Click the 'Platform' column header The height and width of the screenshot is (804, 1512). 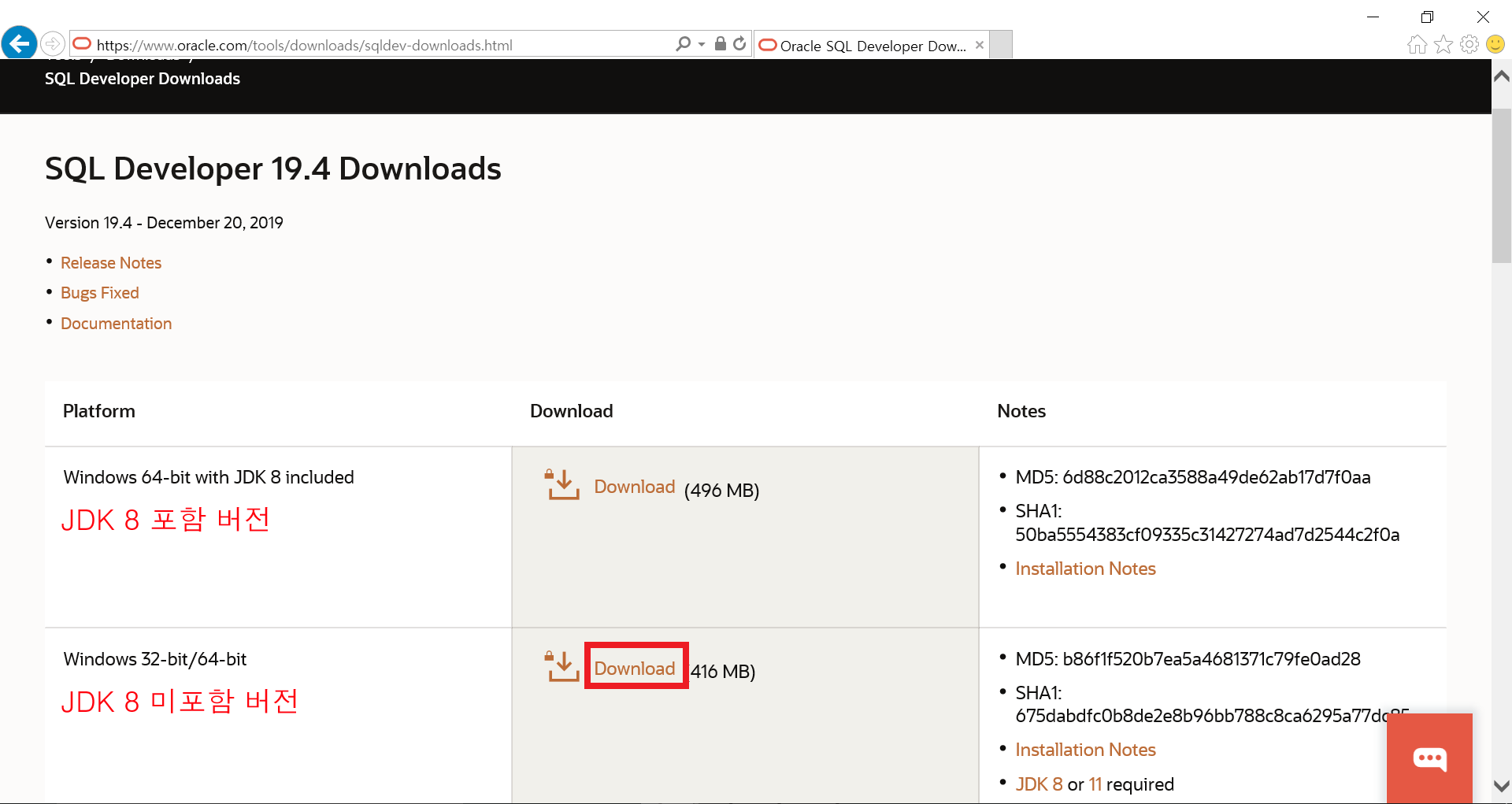click(99, 411)
